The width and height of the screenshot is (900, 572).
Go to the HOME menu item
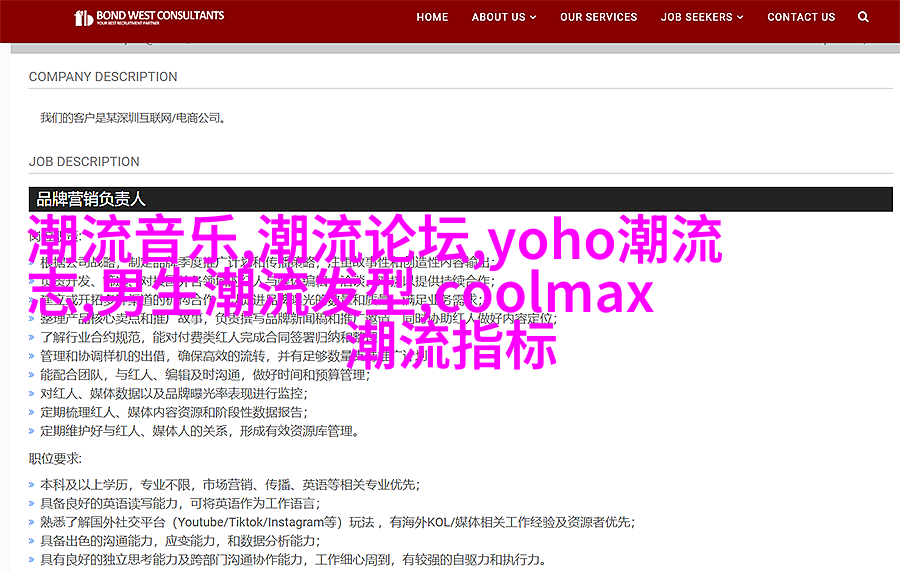432,17
